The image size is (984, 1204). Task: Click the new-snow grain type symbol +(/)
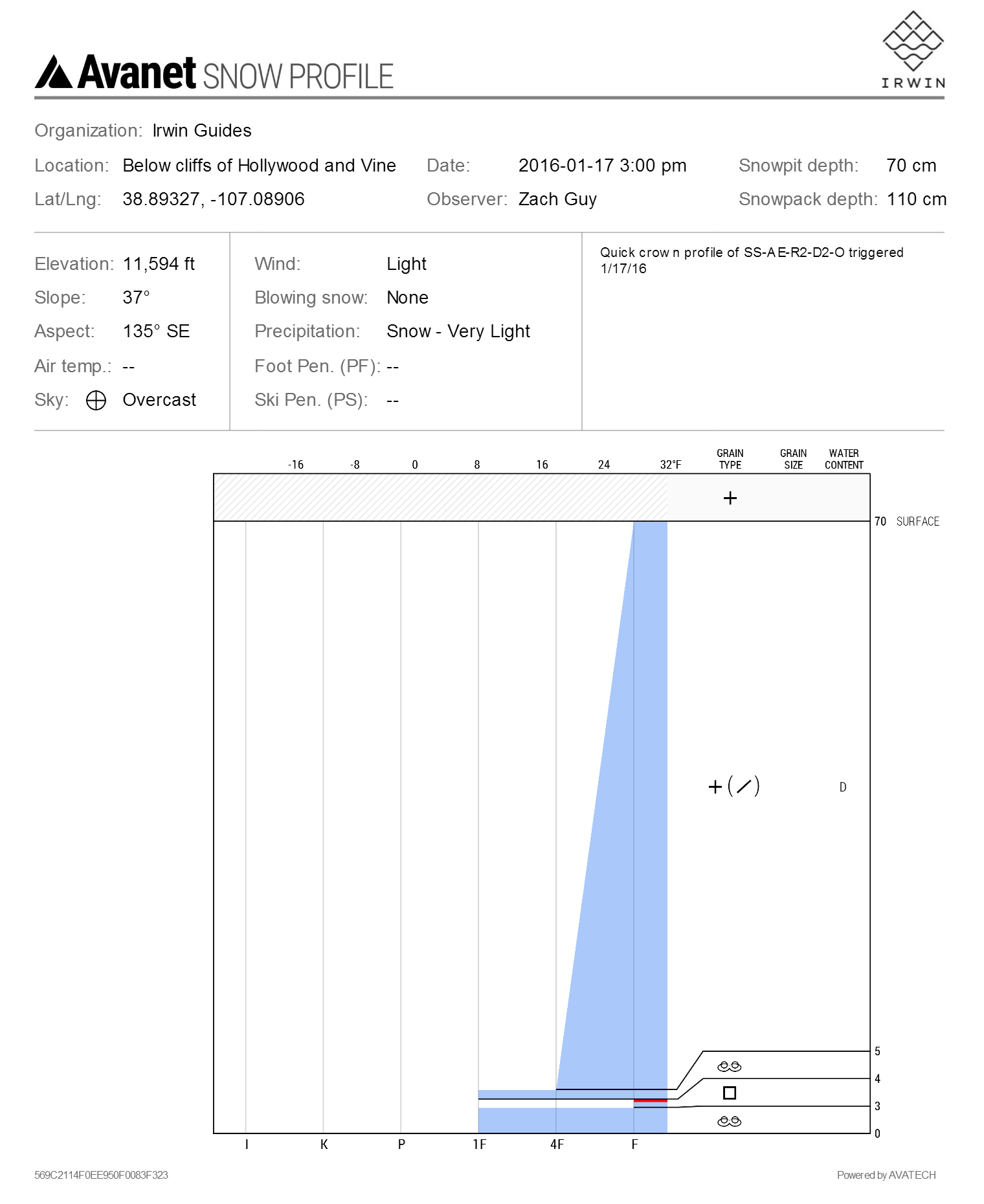click(x=733, y=786)
